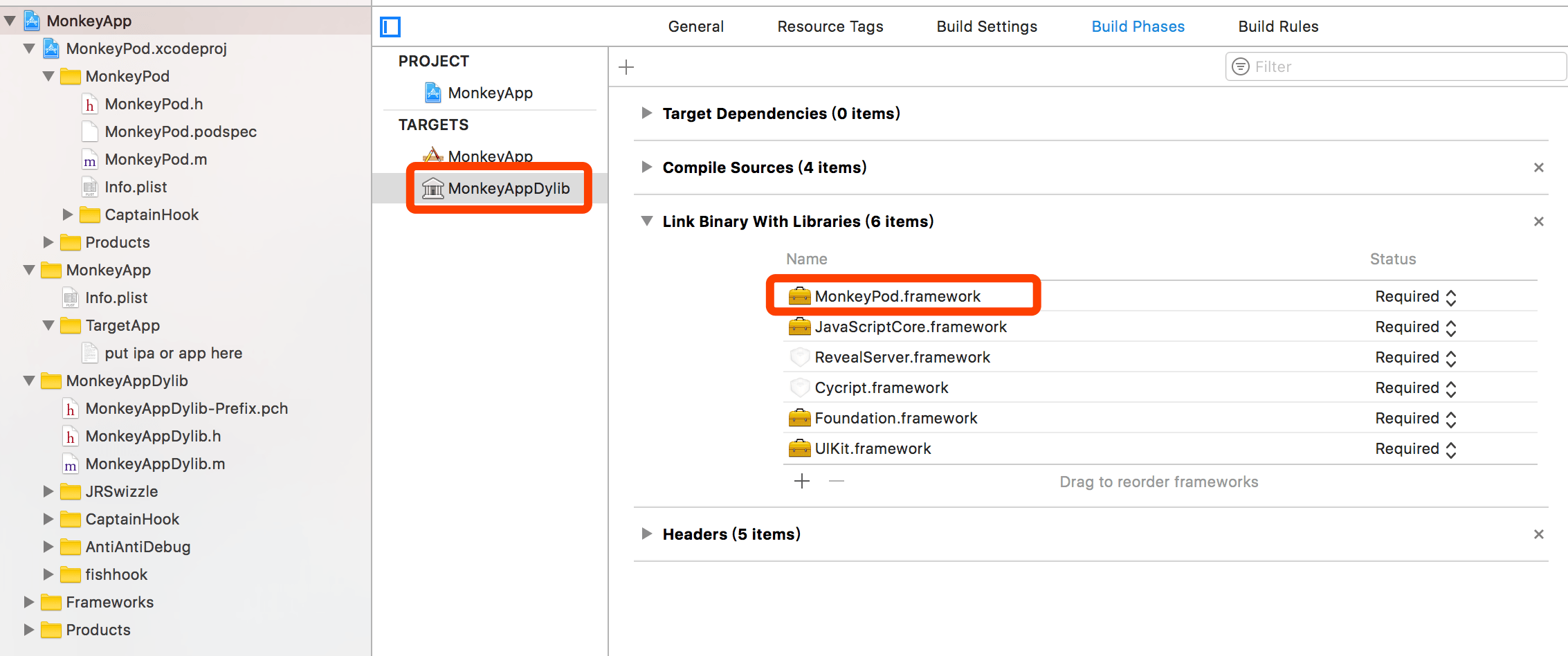Select the MonkeyPod.m source file icon

point(90,160)
